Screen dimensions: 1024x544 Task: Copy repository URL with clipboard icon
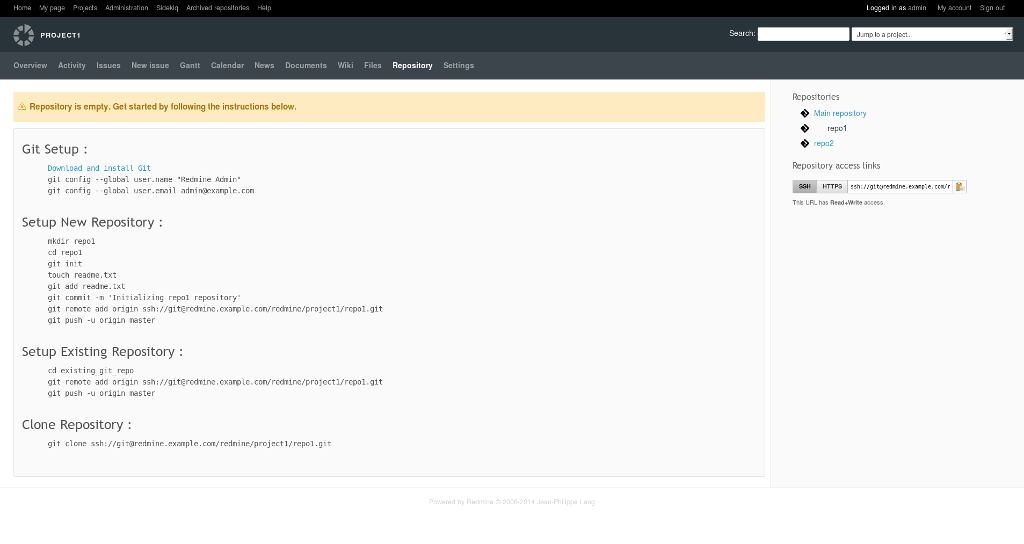point(959,187)
